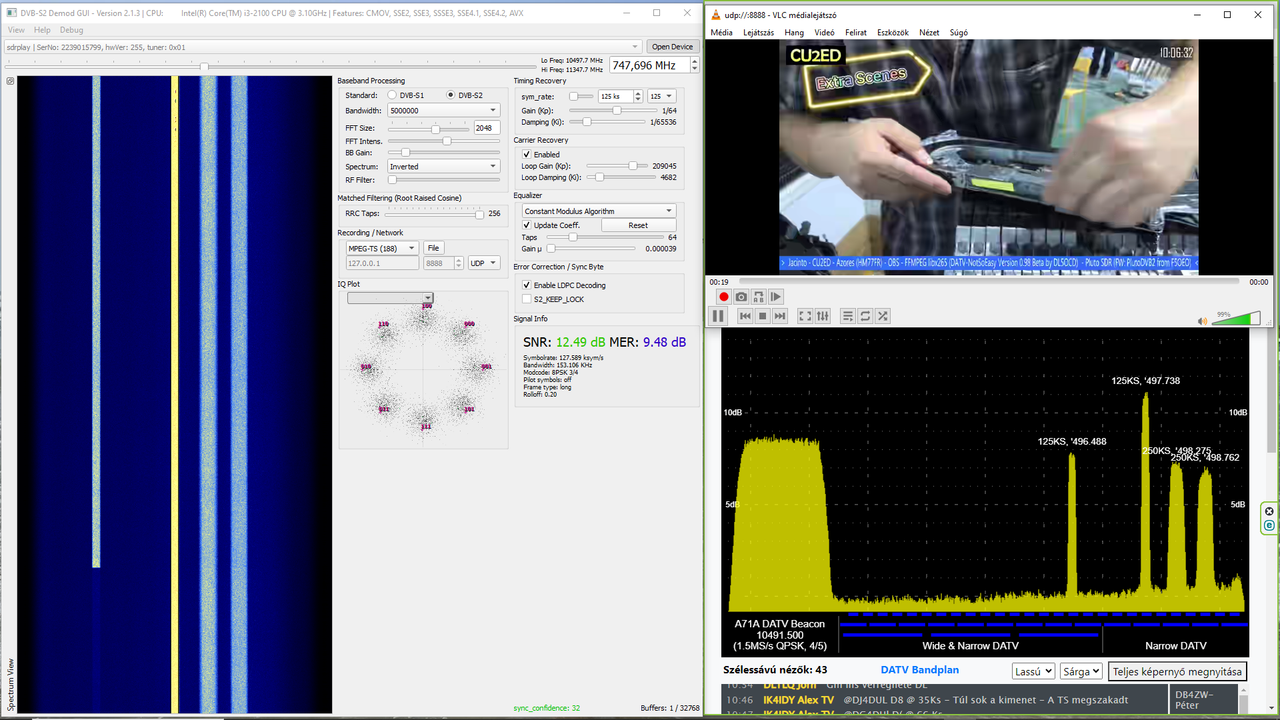Open Média menu in VLC
1280x720 pixels.
[x=721, y=33]
